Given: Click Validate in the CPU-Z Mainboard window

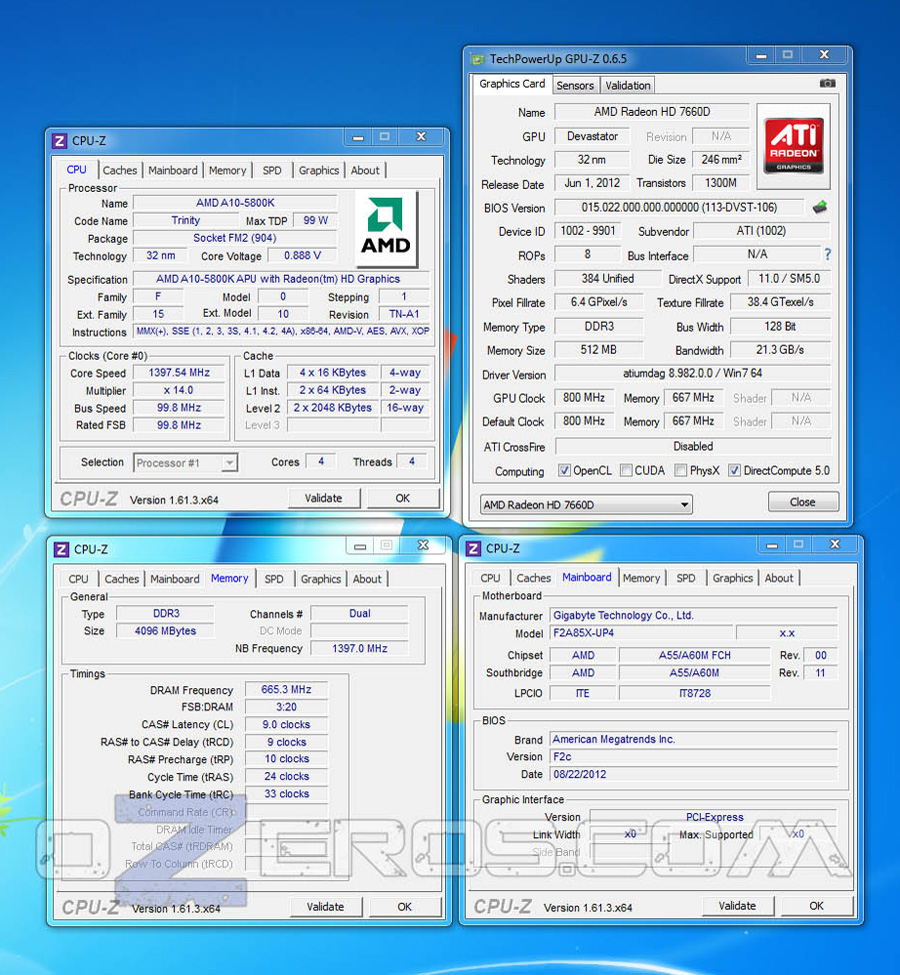Looking at the screenshot, I should coord(737,906).
